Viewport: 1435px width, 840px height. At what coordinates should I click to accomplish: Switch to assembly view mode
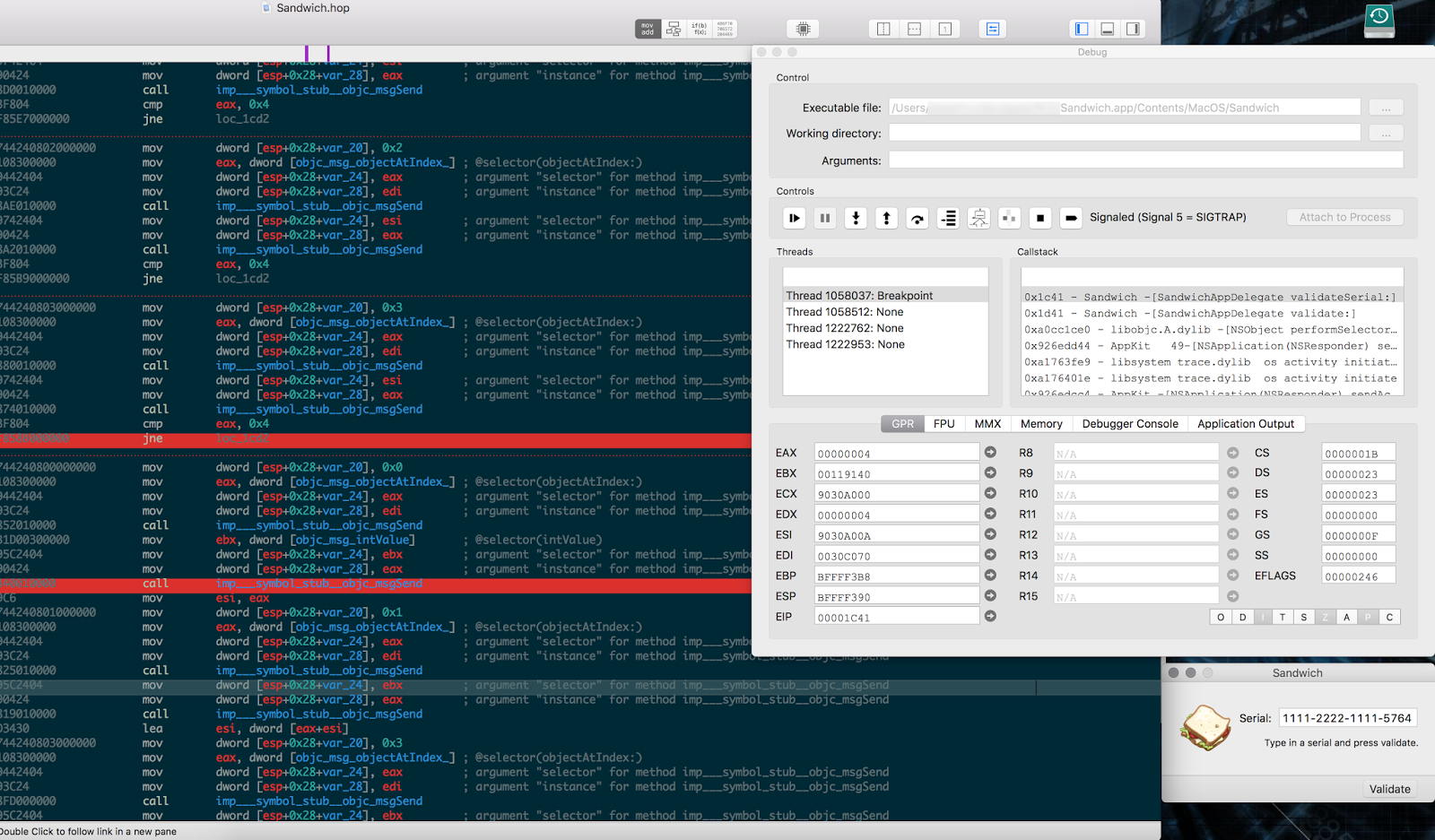click(647, 28)
